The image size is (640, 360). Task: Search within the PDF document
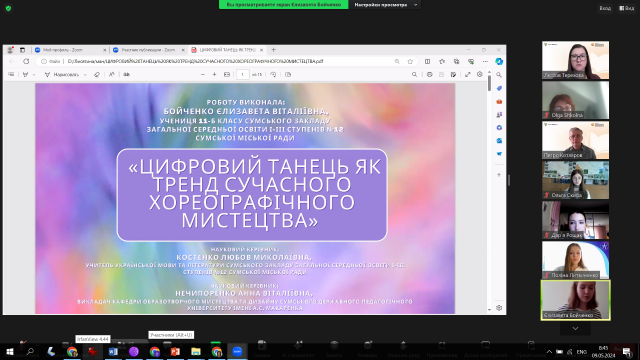click(x=414, y=75)
